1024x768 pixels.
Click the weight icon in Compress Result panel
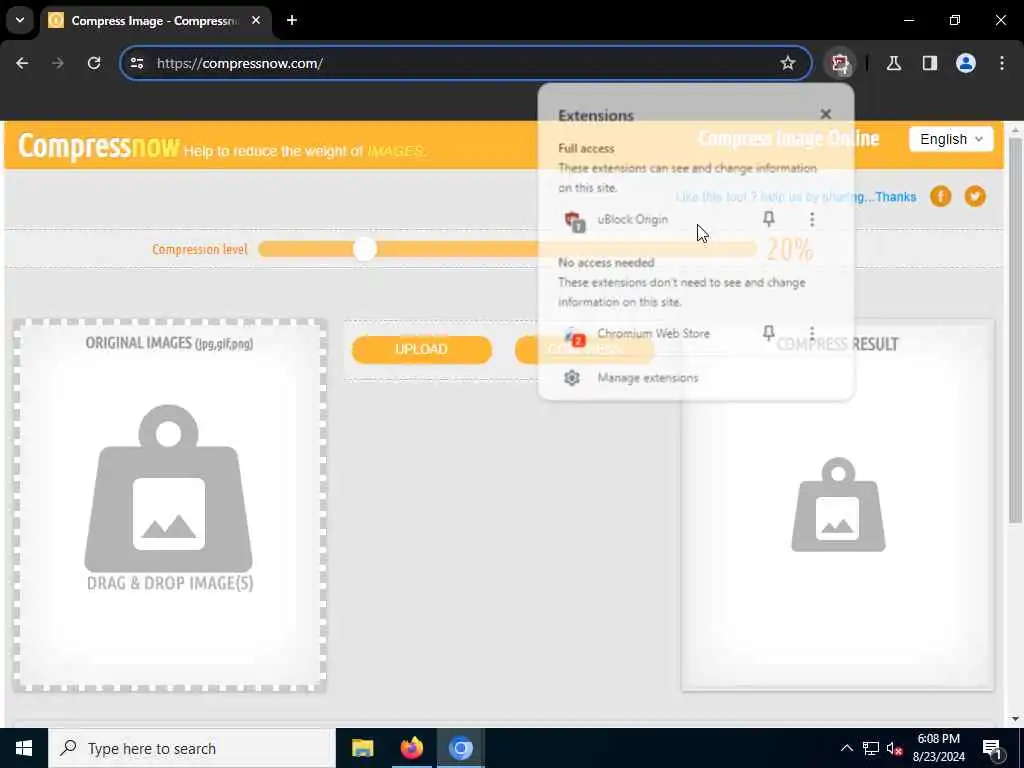pyautogui.click(x=838, y=505)
